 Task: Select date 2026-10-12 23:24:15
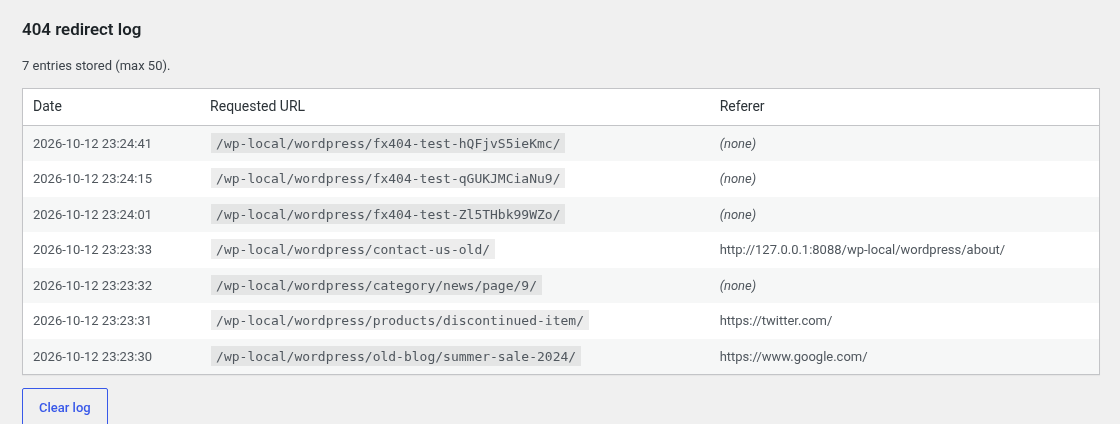(92, 178)
